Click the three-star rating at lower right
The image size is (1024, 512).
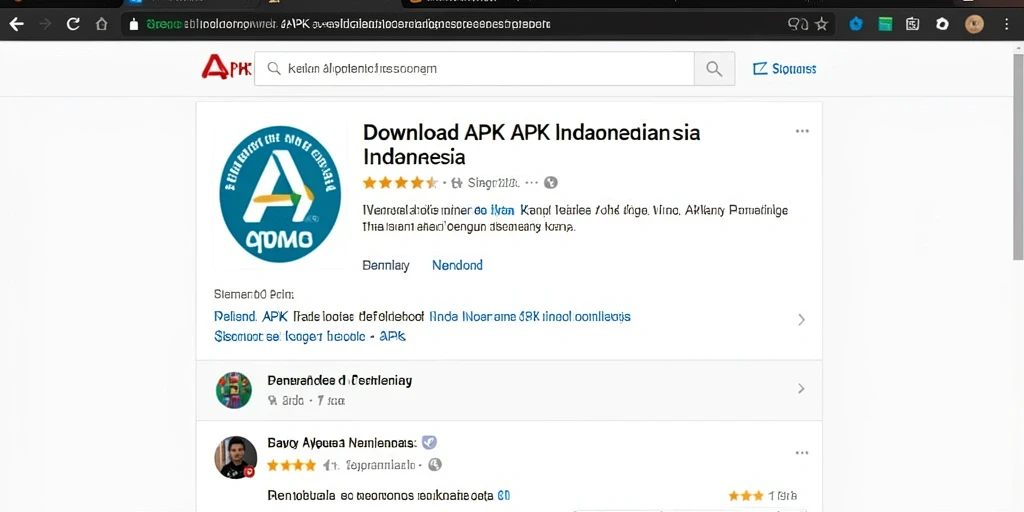coord(745,496)
